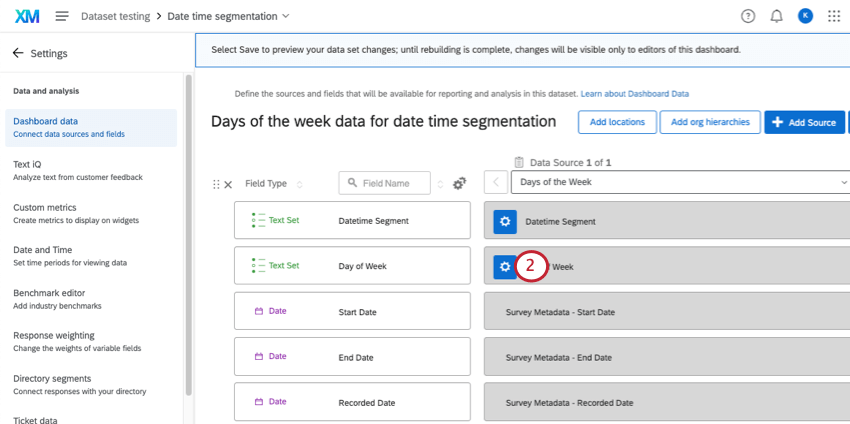Sort by Field Type arrows
The width and height of the screenshot is (850, 424).
(299, 184)
